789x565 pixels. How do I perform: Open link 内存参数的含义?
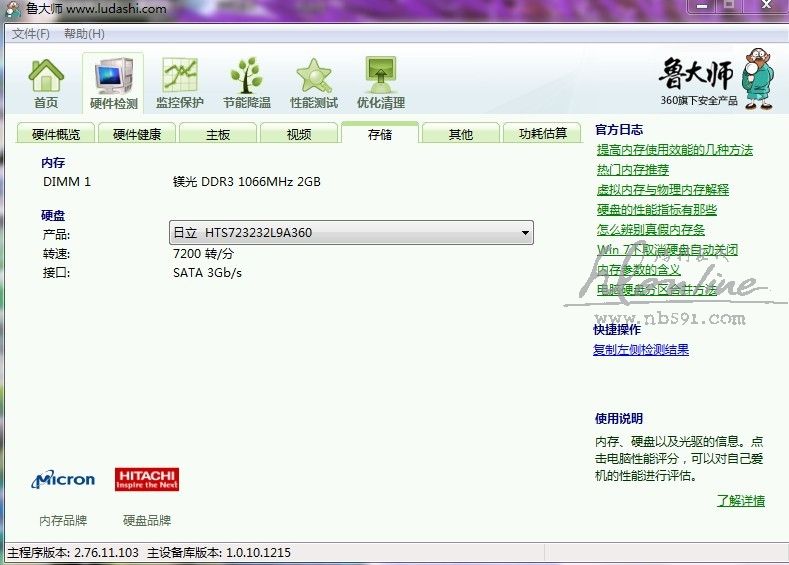[x=639, y=270]
